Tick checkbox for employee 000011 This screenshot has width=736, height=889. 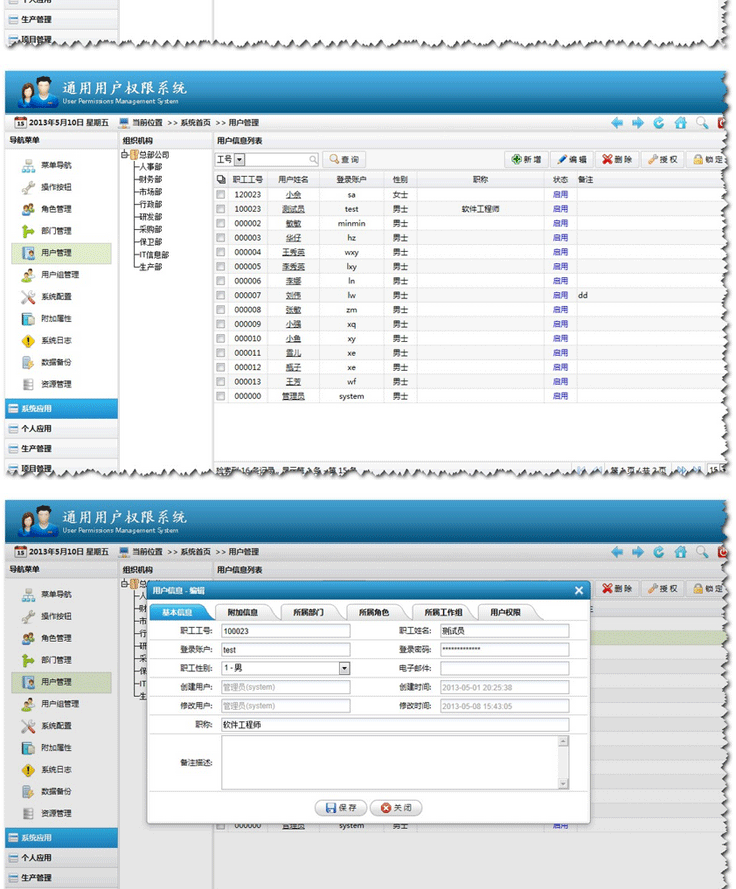pos(221,353)
